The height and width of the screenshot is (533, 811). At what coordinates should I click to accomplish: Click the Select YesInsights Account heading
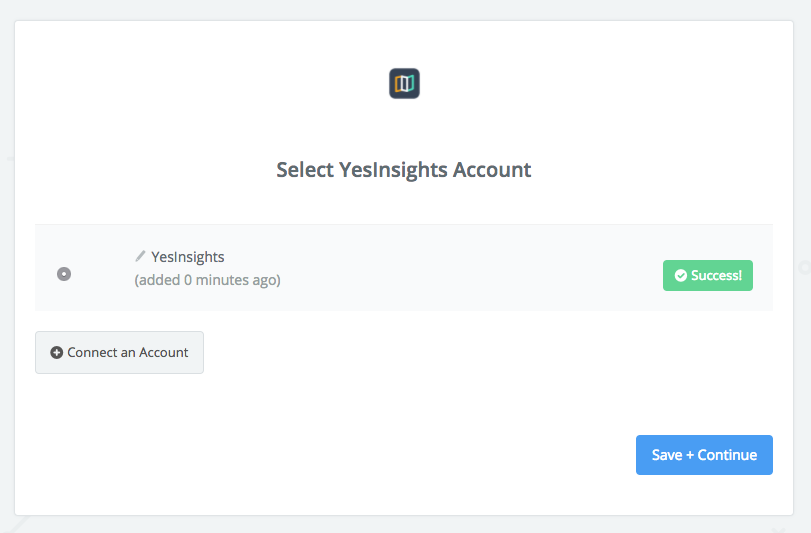pos(403,170)
